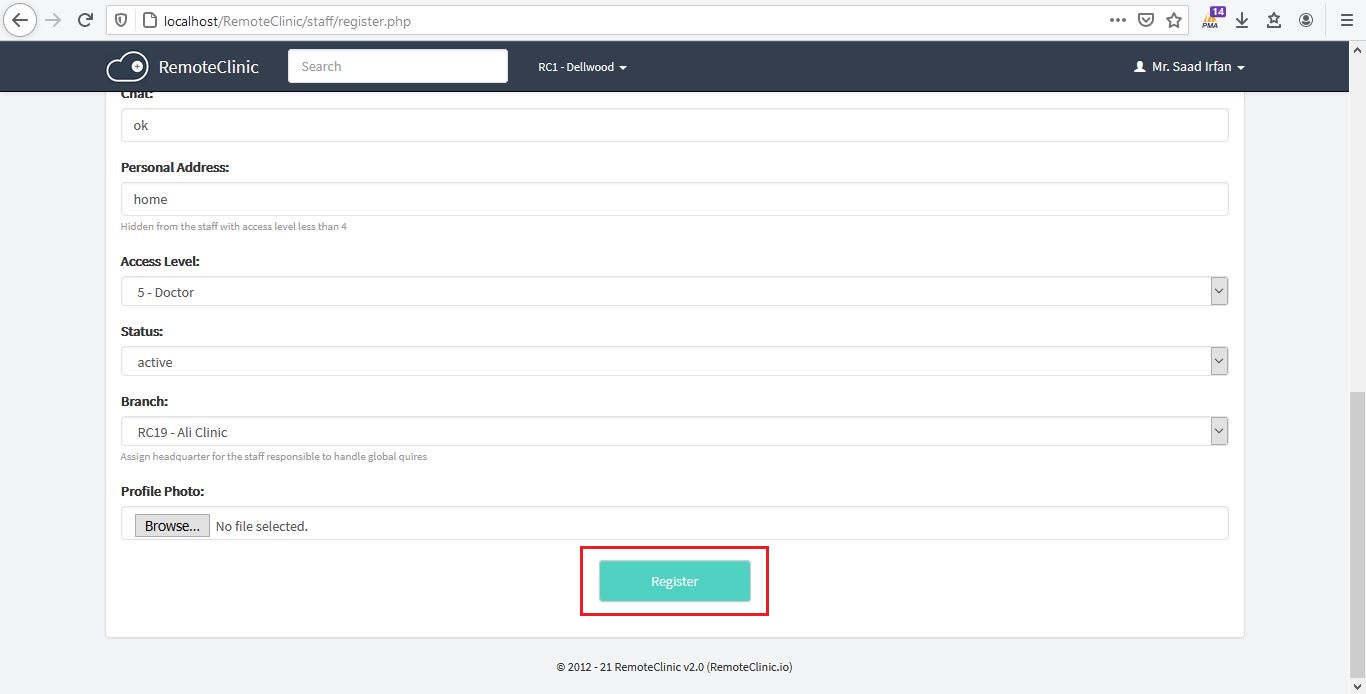Go back to the previous page
Image resolution: width=1366 pixels, height=694 pixels.
click(19, 20)
